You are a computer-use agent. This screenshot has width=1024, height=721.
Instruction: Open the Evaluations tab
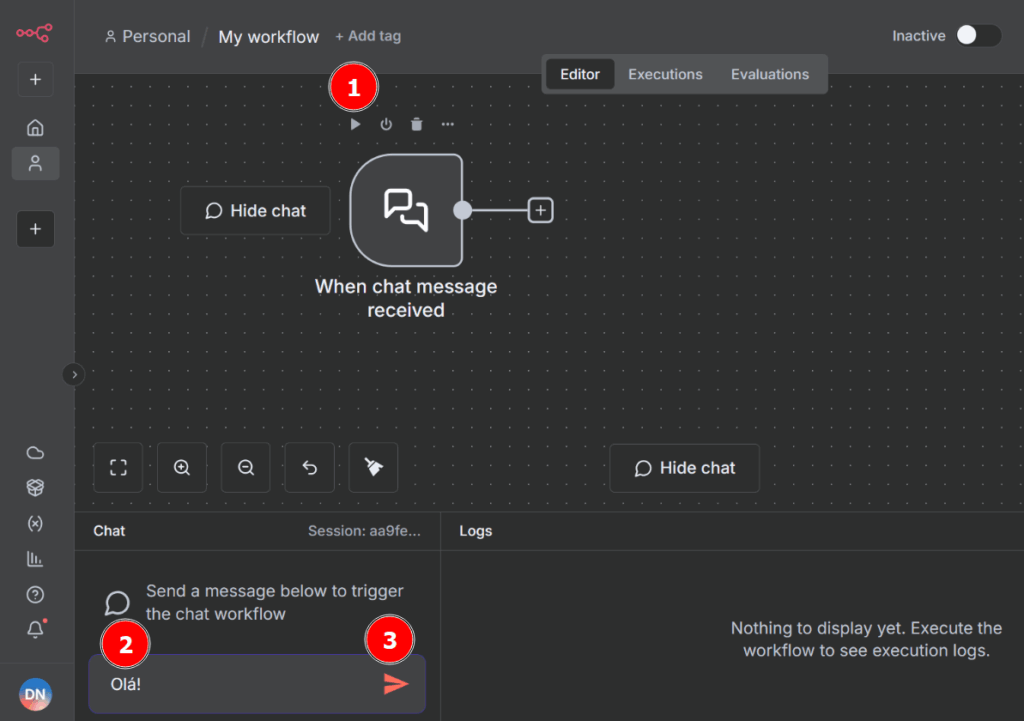tap(769, 74)
